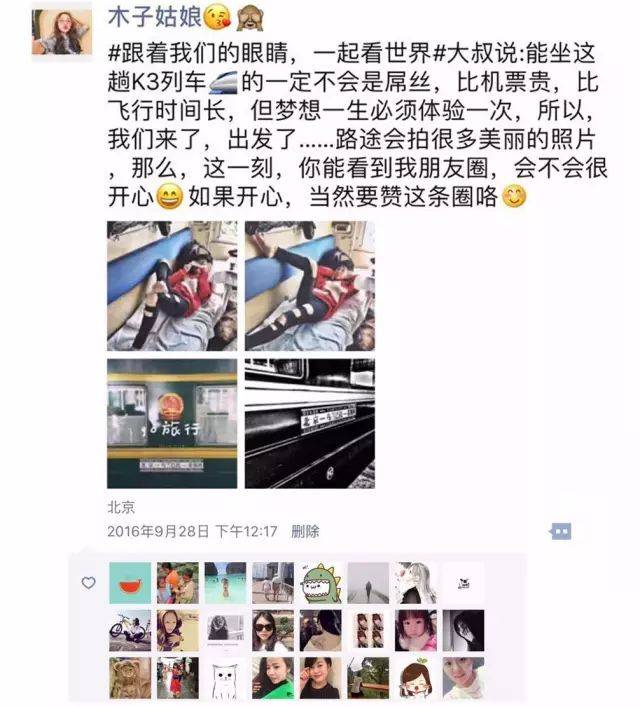This screenshot has width=640, height=707.
Task: View black-and-white train side photo
Action: pyautogui.click(x=310, y=424)
